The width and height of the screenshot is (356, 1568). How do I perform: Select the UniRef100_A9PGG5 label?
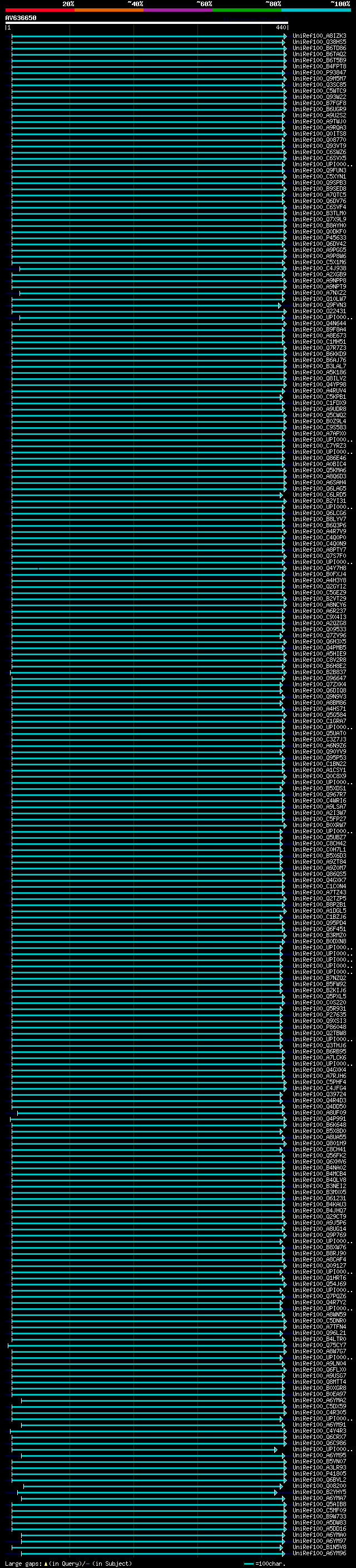point(319,250)
